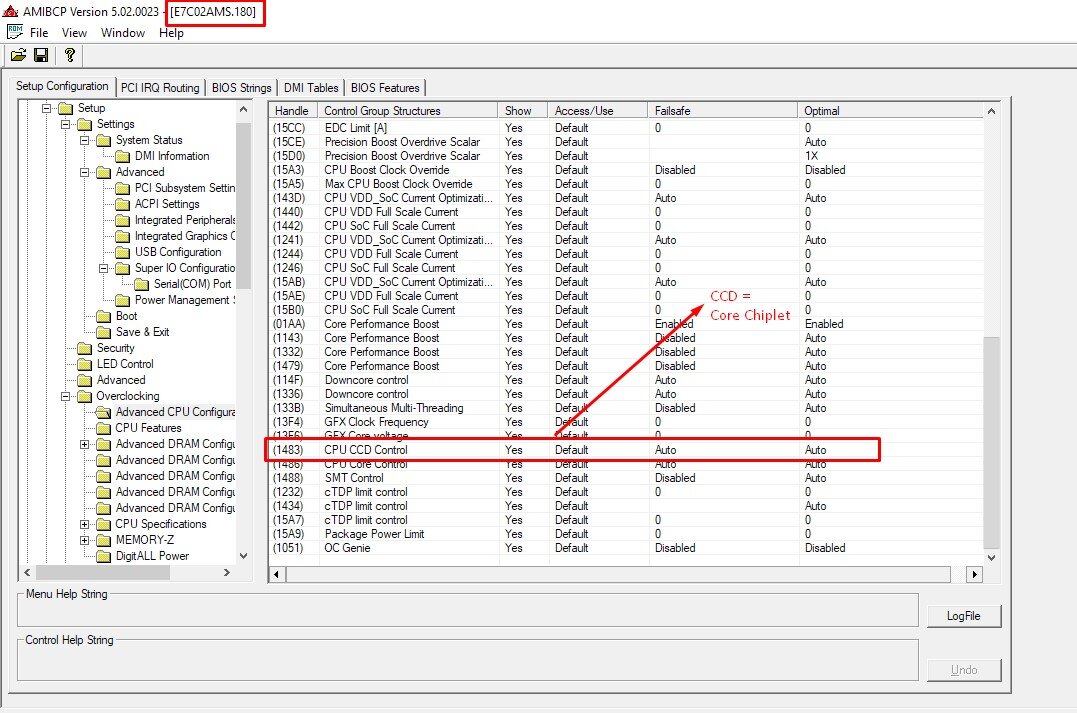This screenshot has height=713, width=1077.
Task: Select the Package Power Limit row
Action: coord(626,534)
